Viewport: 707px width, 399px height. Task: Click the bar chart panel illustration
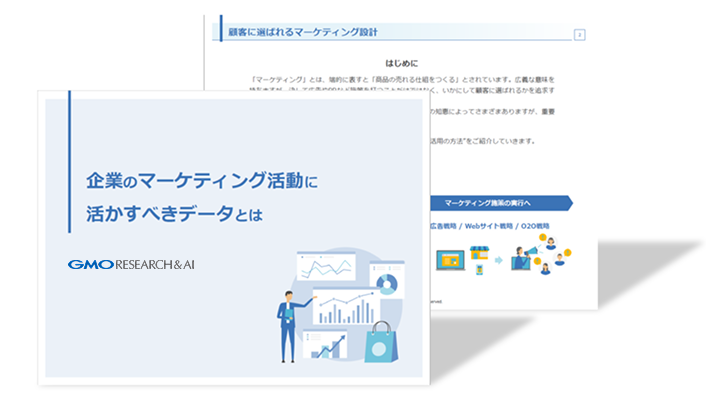point(346,306)
